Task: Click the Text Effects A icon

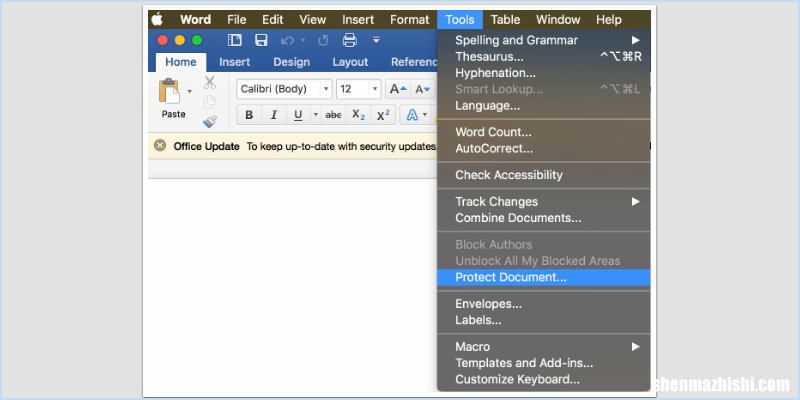Action: click(412, 115)
